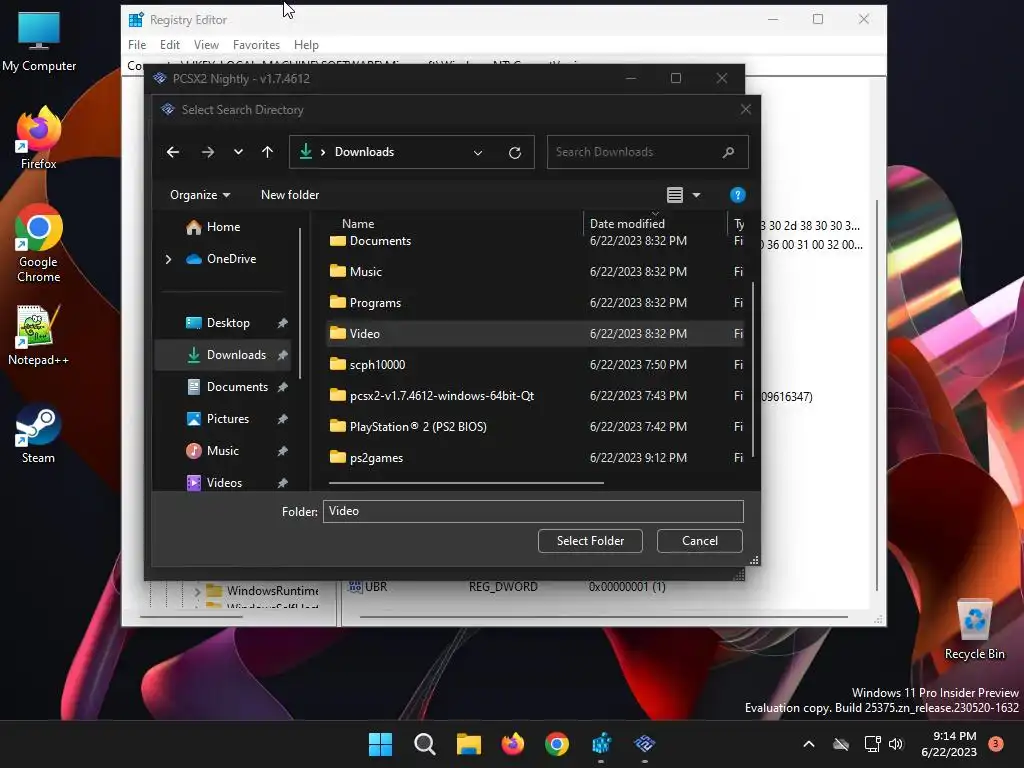Unpin Desktop using its pin icon
Screen dimensions: 1024x768
coord(282,323)
